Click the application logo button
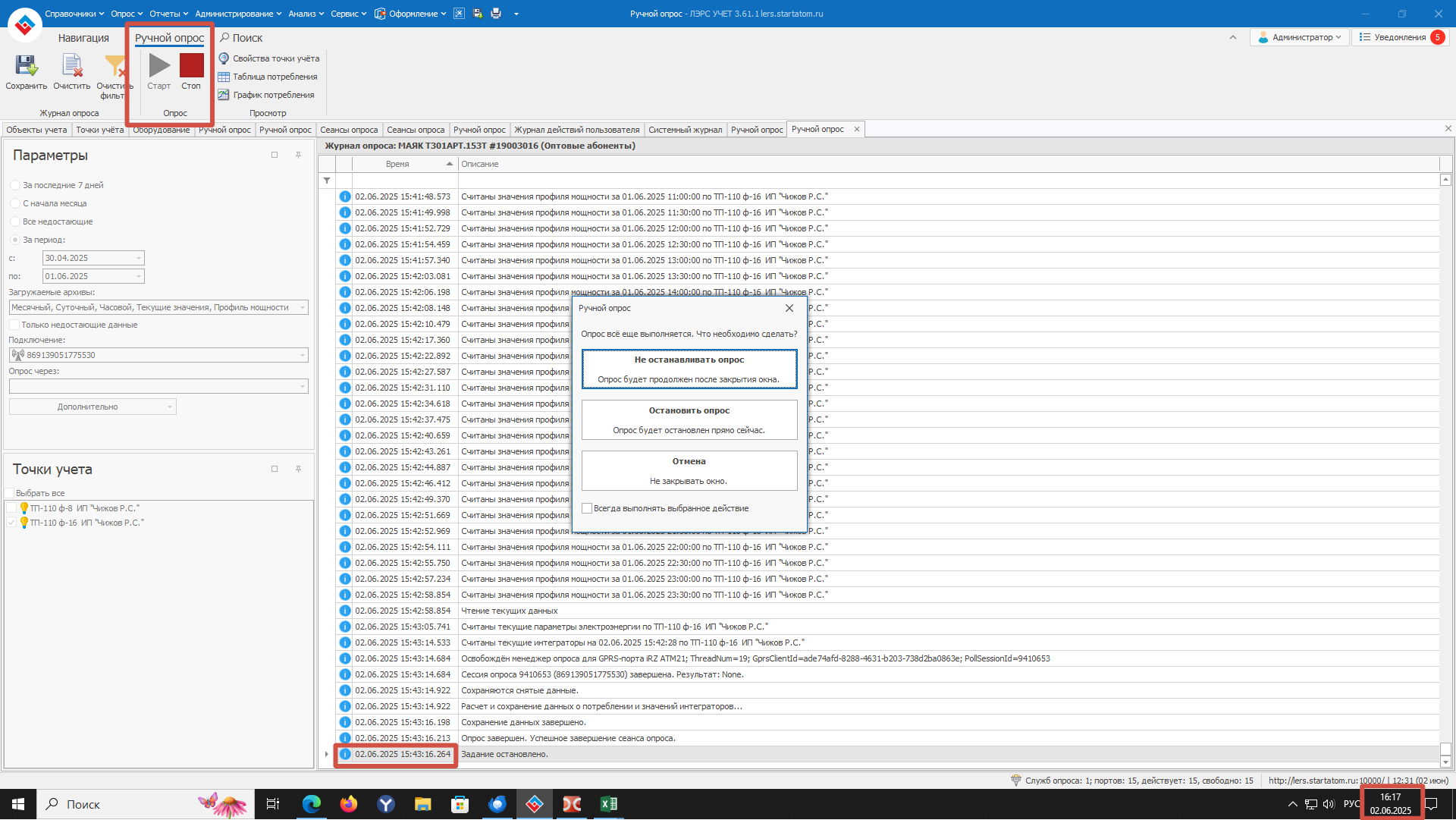Viewport: 1456px width, 820px height. 24,25
